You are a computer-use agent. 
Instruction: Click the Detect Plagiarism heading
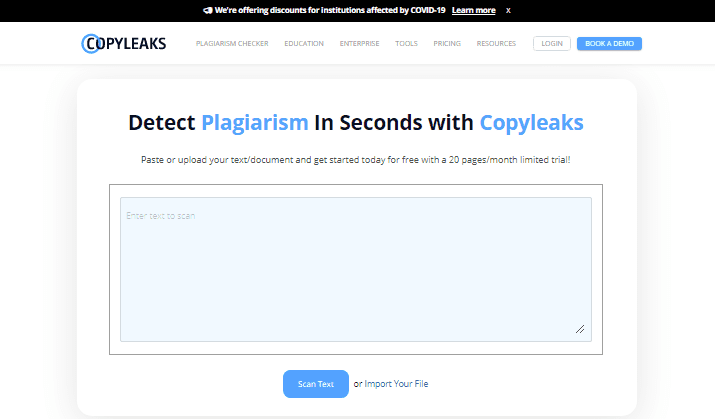(356, 123)
